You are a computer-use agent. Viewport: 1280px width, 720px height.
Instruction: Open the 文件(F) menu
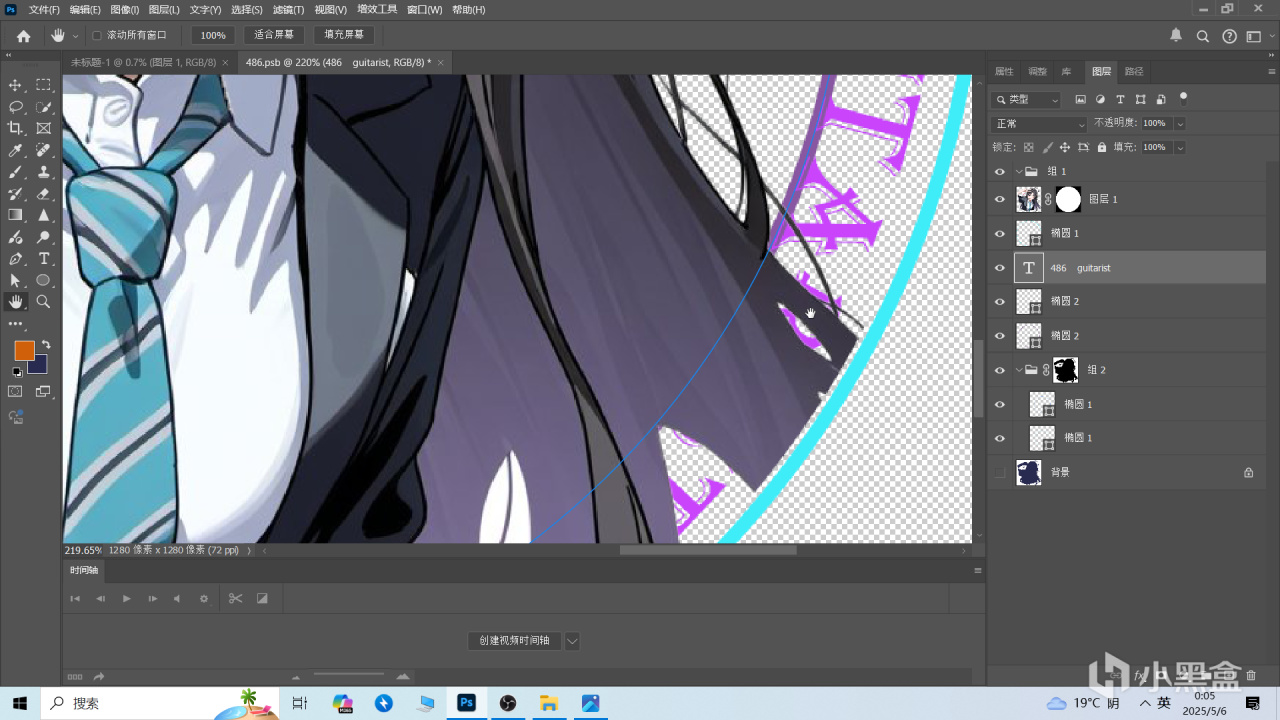click(44, 9)
